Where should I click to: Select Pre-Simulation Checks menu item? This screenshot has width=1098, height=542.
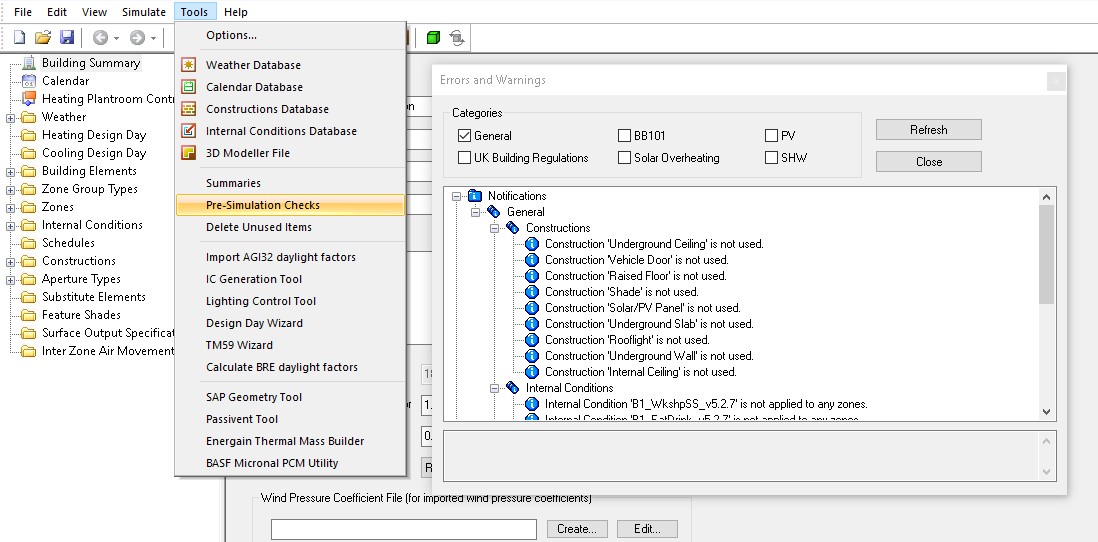click(x=263, y=205)
